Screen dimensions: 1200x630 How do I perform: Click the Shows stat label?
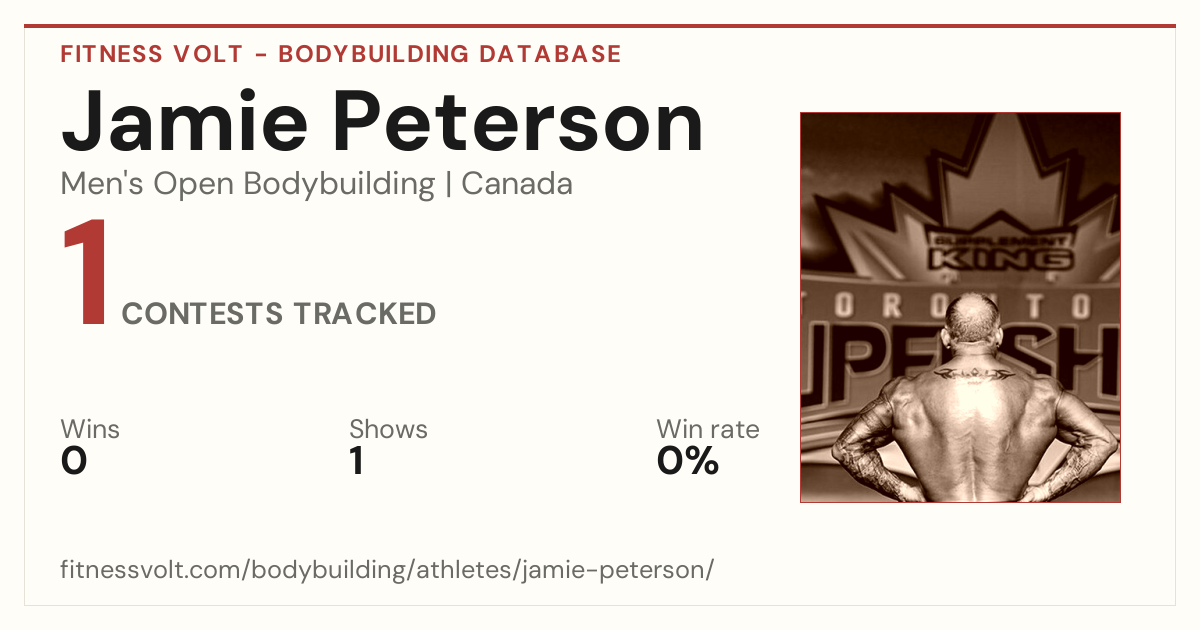pos(388,430)
